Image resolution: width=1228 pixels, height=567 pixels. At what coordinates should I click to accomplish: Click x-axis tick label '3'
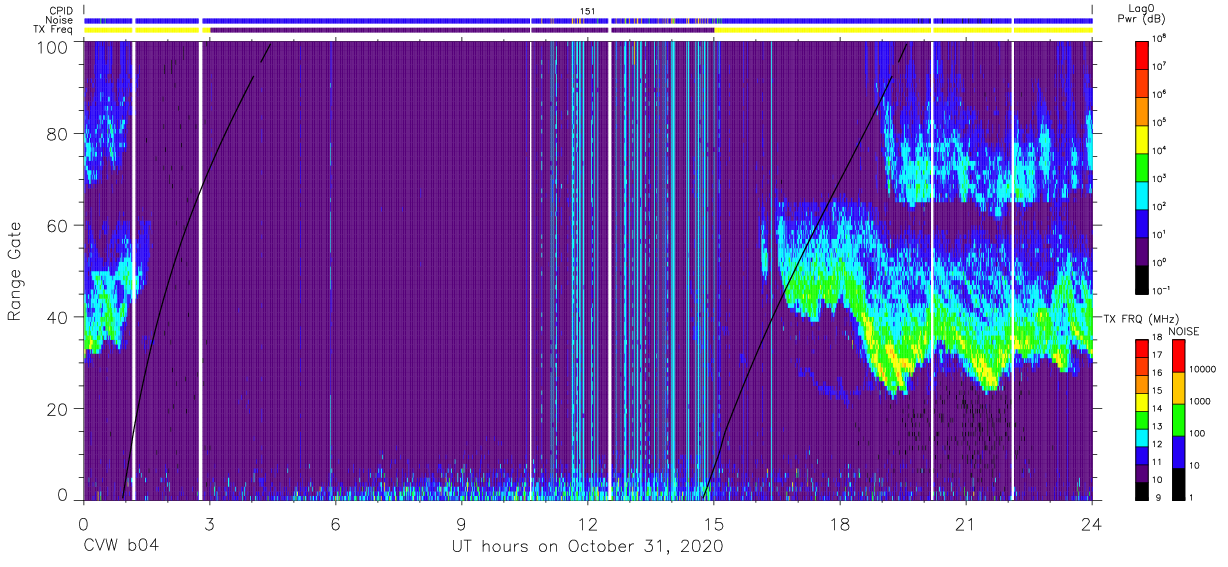pyautogui.click(x=209, y=524)
